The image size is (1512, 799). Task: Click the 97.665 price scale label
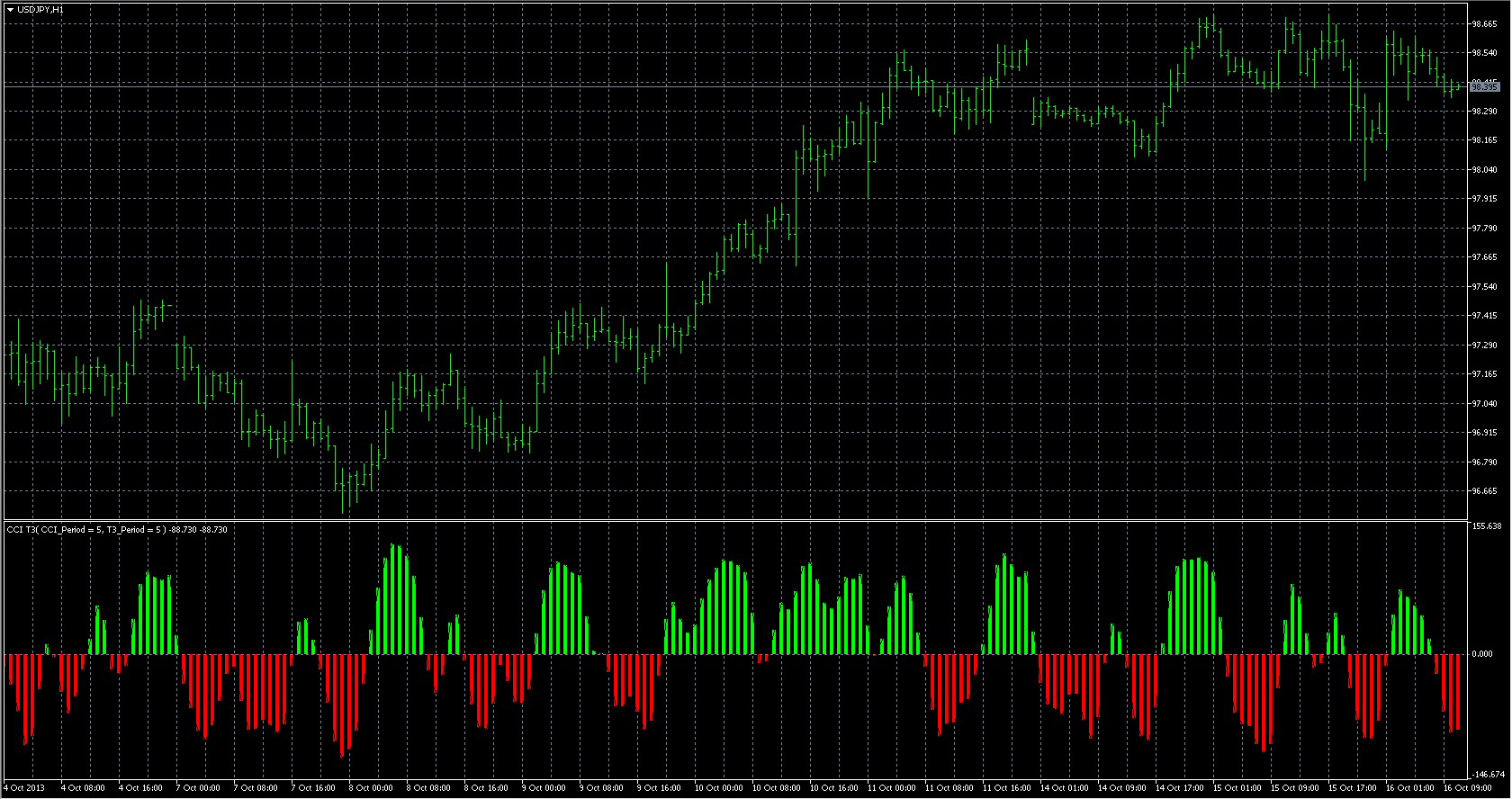click(x=1483, y=257)
